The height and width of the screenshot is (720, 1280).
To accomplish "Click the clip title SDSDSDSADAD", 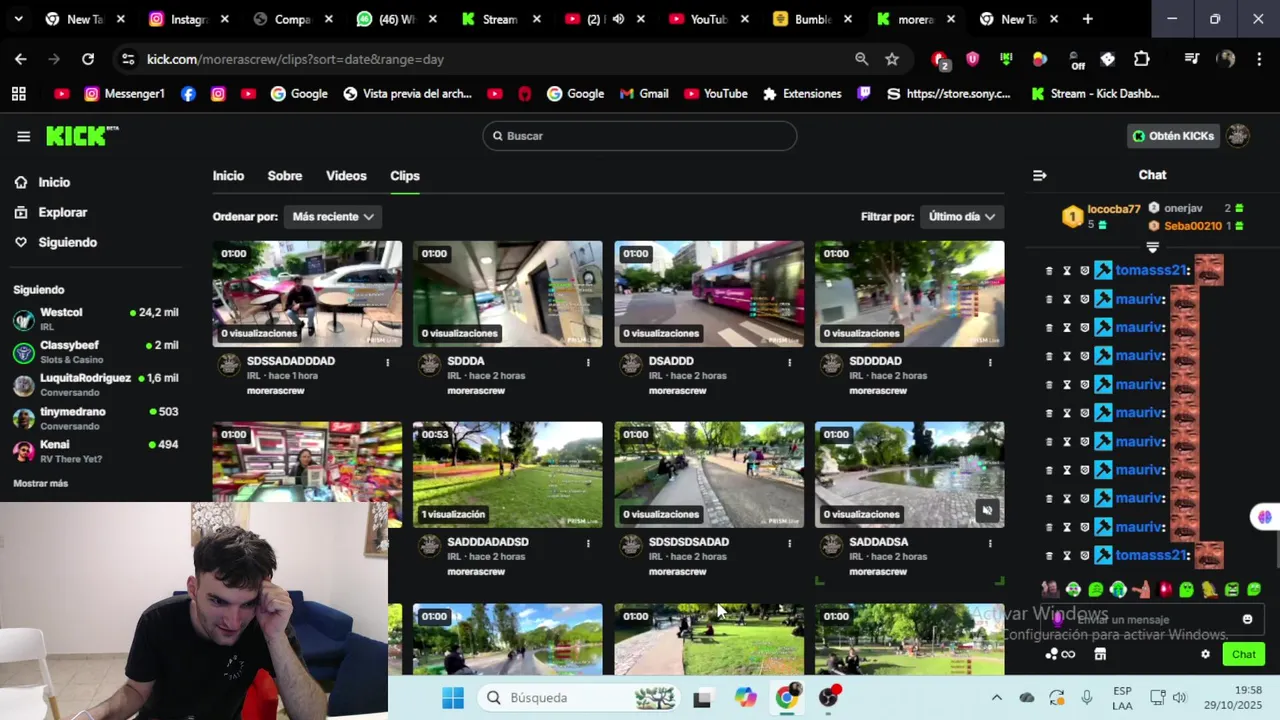I will (689, 542).
